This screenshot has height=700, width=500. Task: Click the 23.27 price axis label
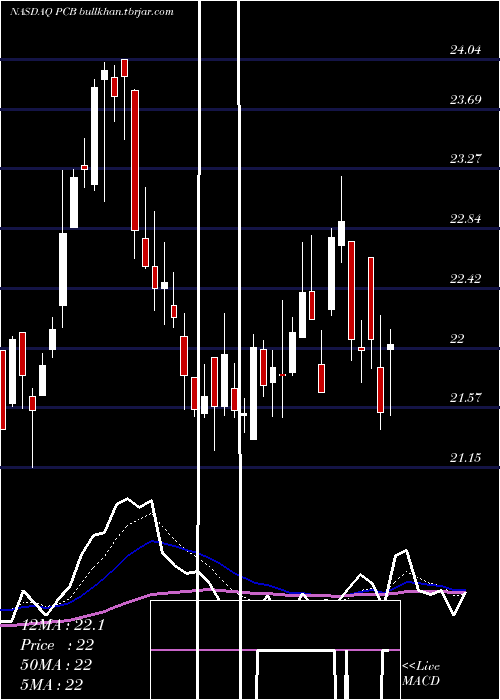point(465,158)
